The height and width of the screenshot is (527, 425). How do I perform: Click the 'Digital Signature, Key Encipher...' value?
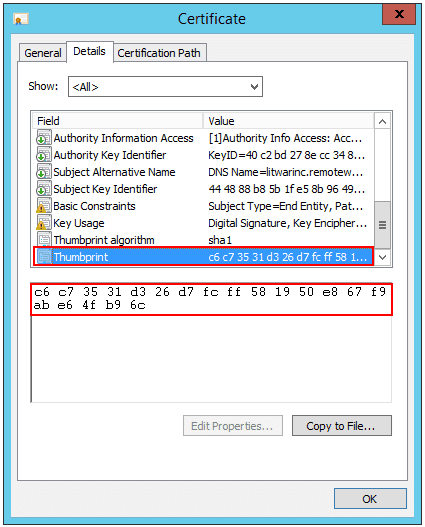pos(288,223)
